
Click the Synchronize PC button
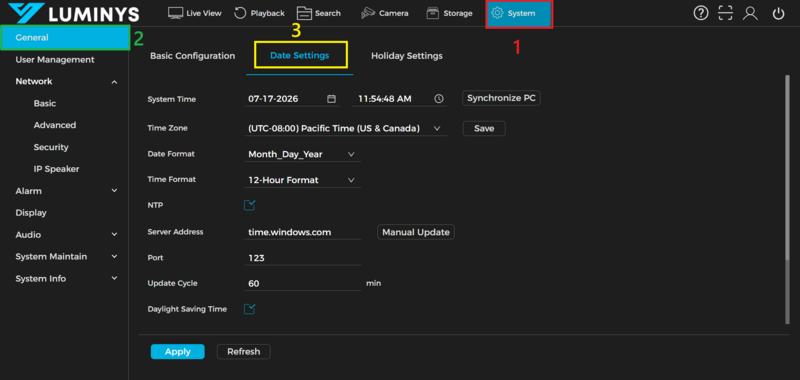coord(501,98)
